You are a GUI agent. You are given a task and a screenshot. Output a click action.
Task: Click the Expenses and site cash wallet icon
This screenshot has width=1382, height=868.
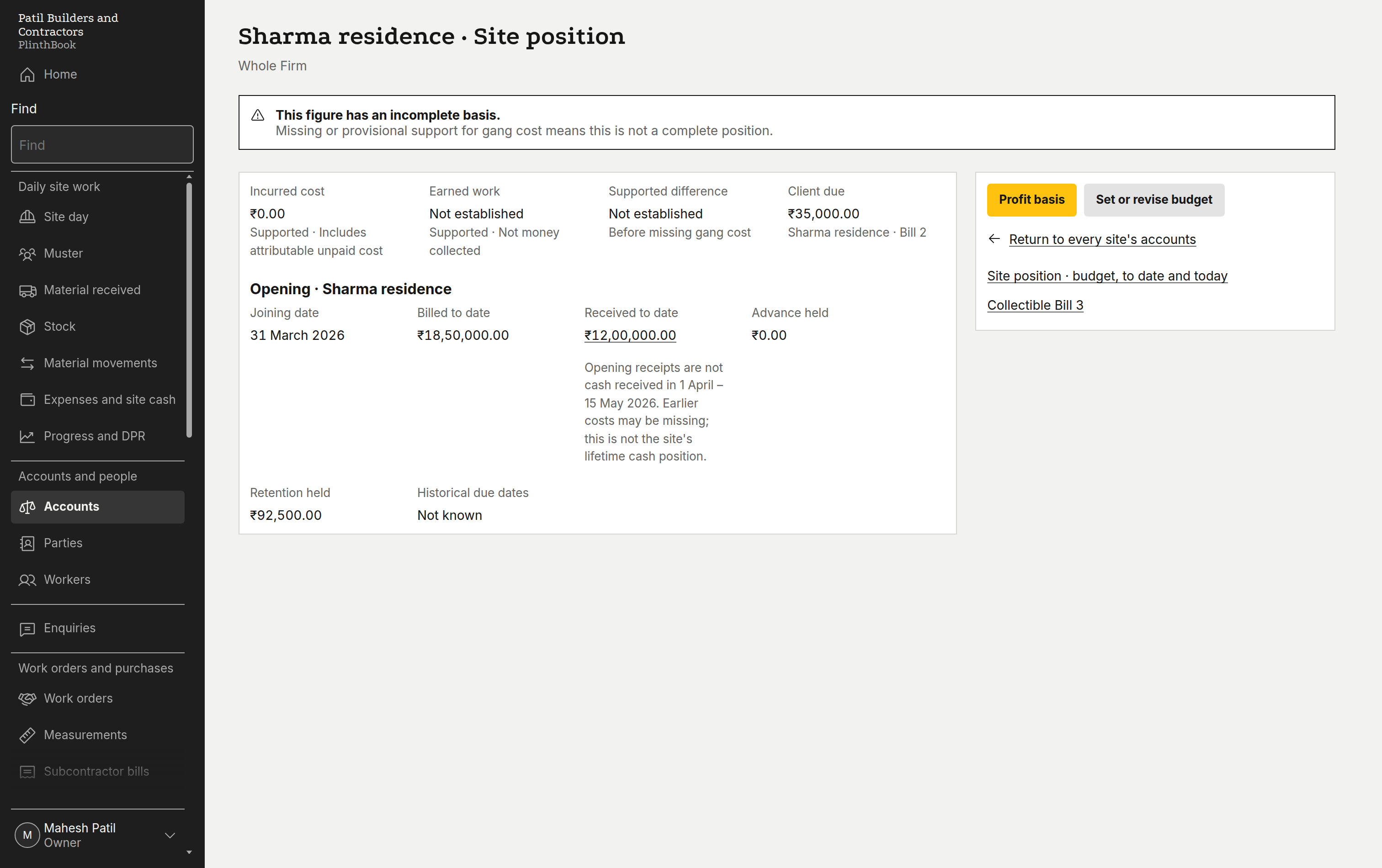point(27,400)
